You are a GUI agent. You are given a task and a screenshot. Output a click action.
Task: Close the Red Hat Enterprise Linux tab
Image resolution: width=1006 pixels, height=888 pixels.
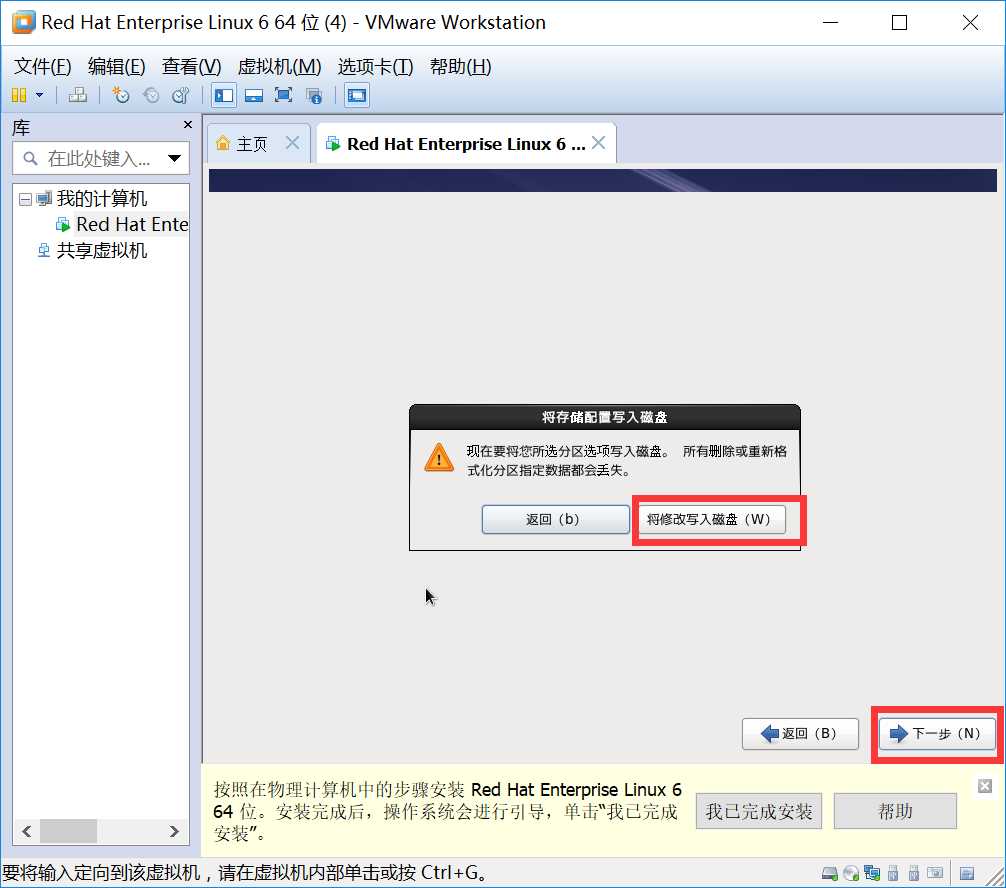(599, 142)
